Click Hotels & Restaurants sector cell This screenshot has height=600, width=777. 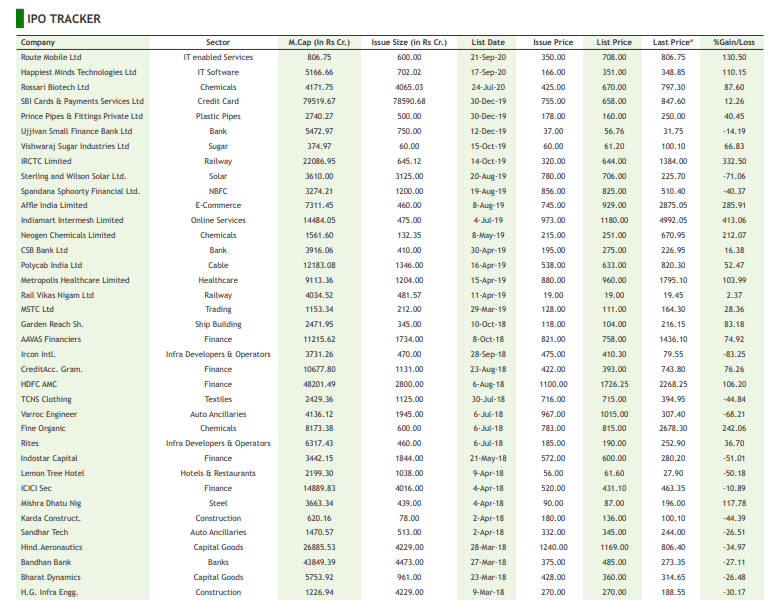(x=218, y=473)
